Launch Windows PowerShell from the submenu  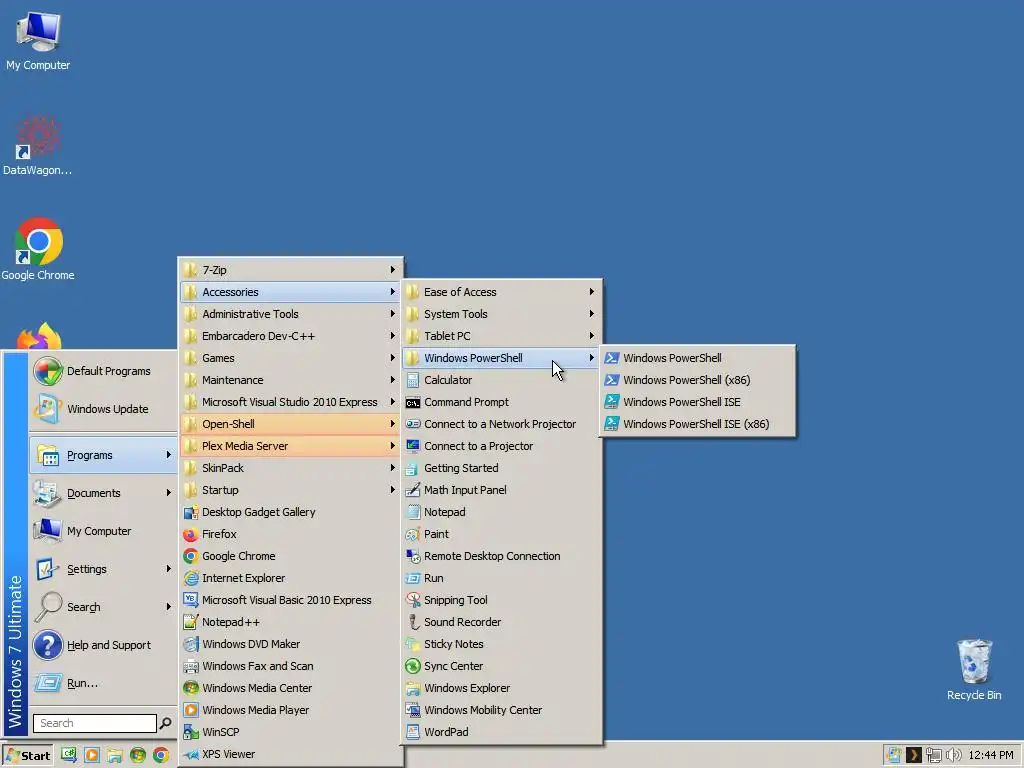697,358
